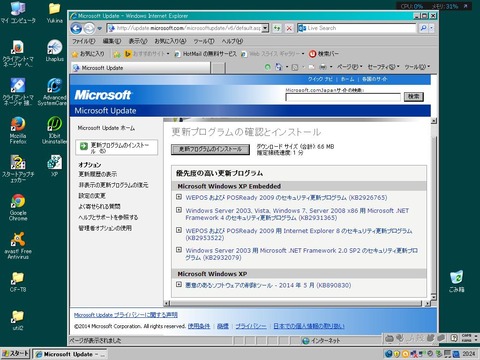
Task: Select the CF-T8 folder on desktop
Action: click(18, 282)
